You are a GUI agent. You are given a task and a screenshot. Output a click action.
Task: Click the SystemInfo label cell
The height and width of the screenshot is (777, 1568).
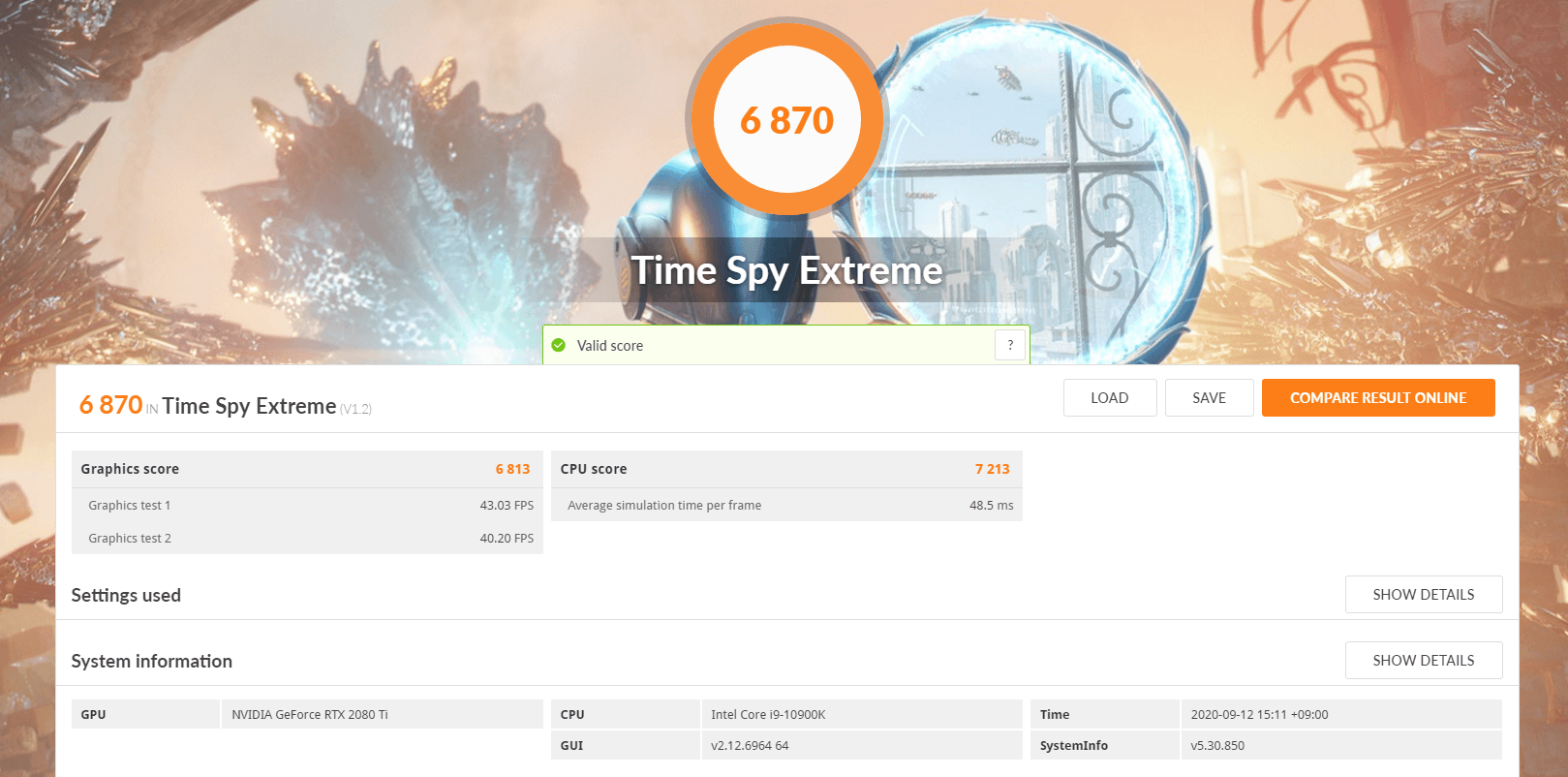(1104, 745)
